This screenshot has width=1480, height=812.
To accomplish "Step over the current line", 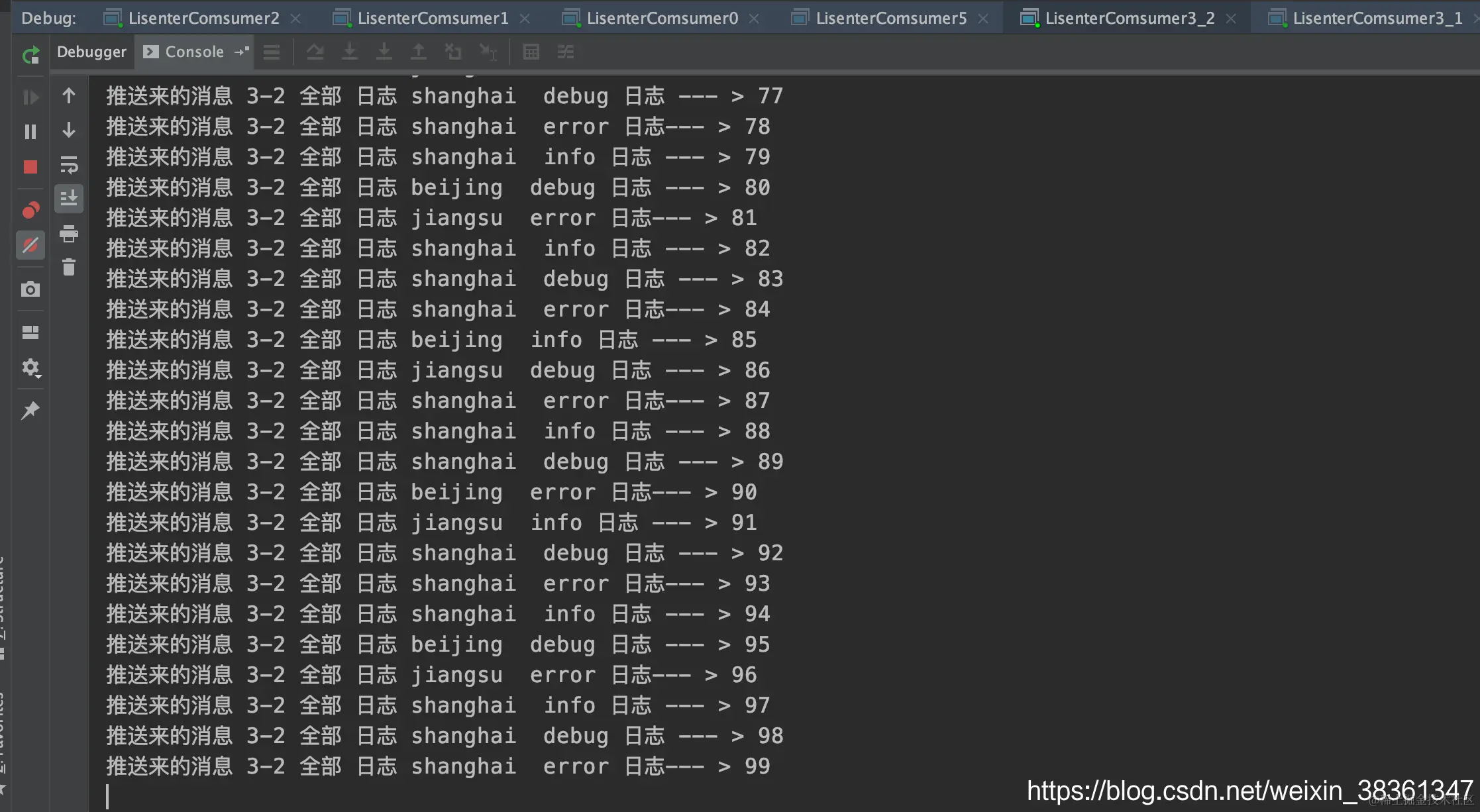I will click(x=315, y=52).
